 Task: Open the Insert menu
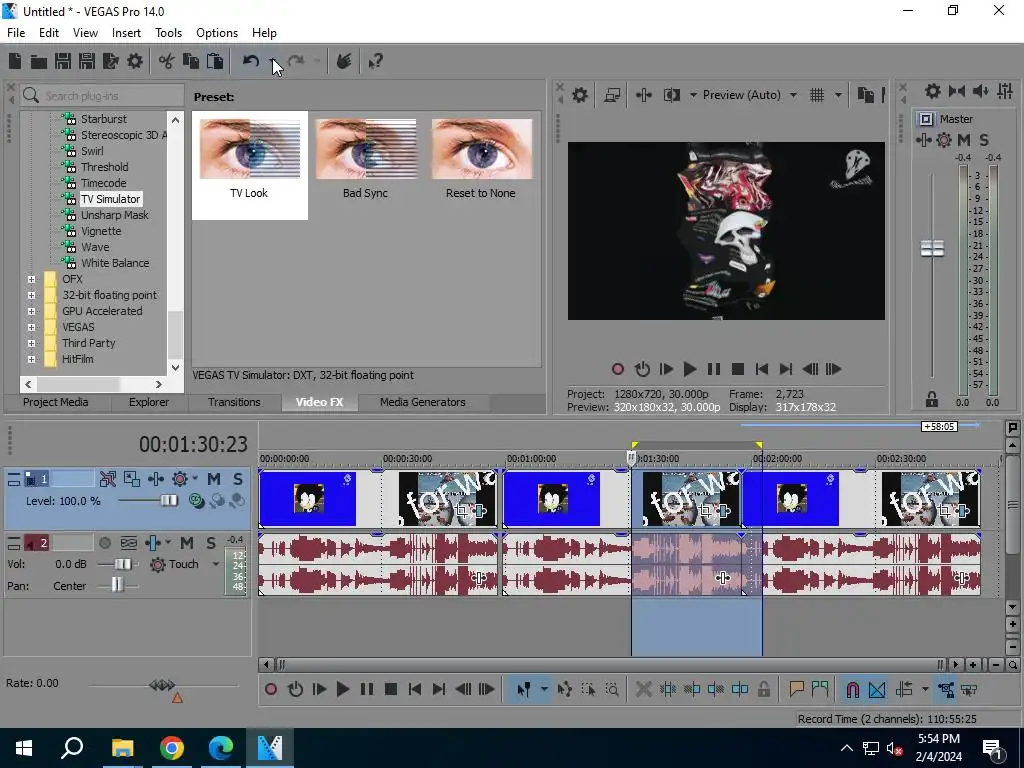126,33
